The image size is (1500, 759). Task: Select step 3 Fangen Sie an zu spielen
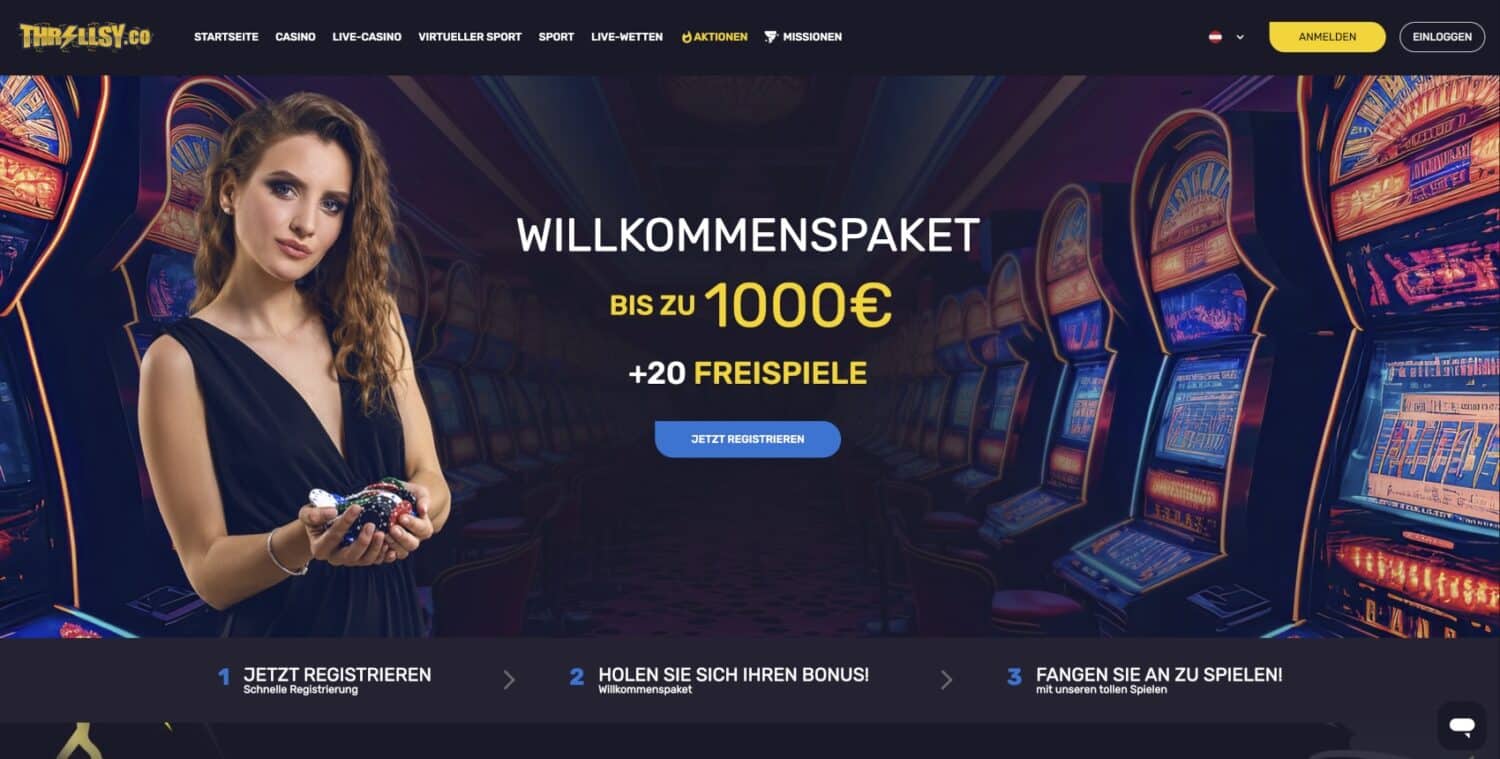1144,680
